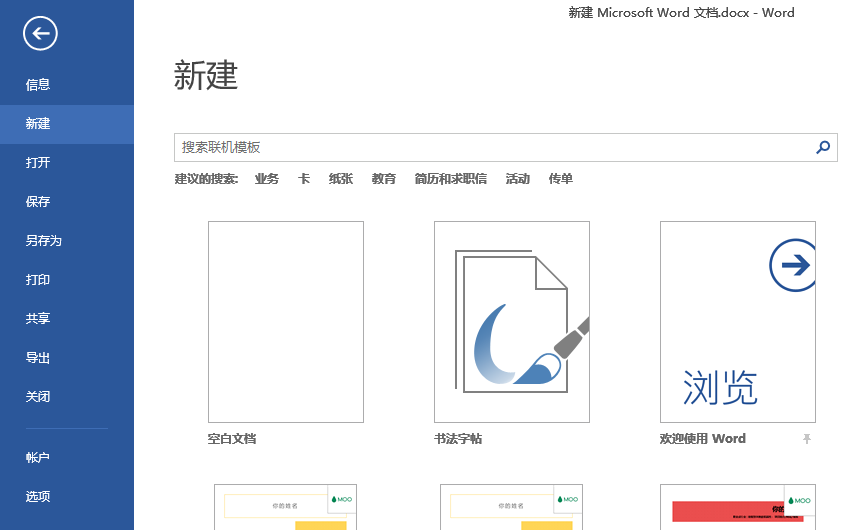Search suggested category 纸张
The width and height of the screenshot is (855, 530).
click(x=341, y=179)
